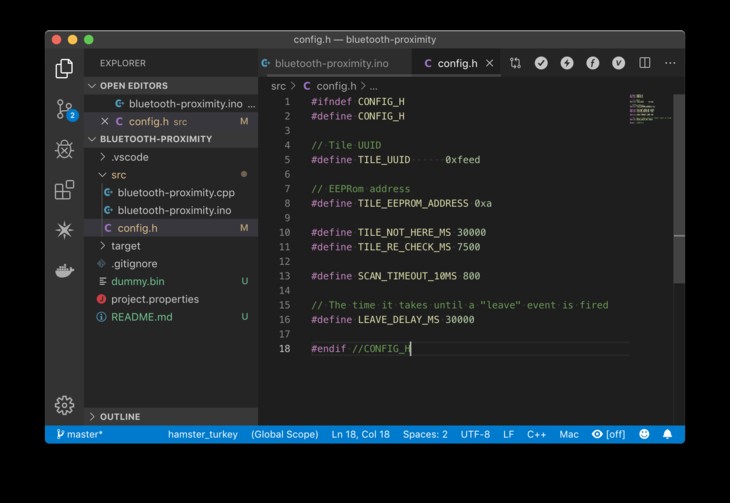Select the config.h editor tab
730x503 pixels.
(458, 63)
